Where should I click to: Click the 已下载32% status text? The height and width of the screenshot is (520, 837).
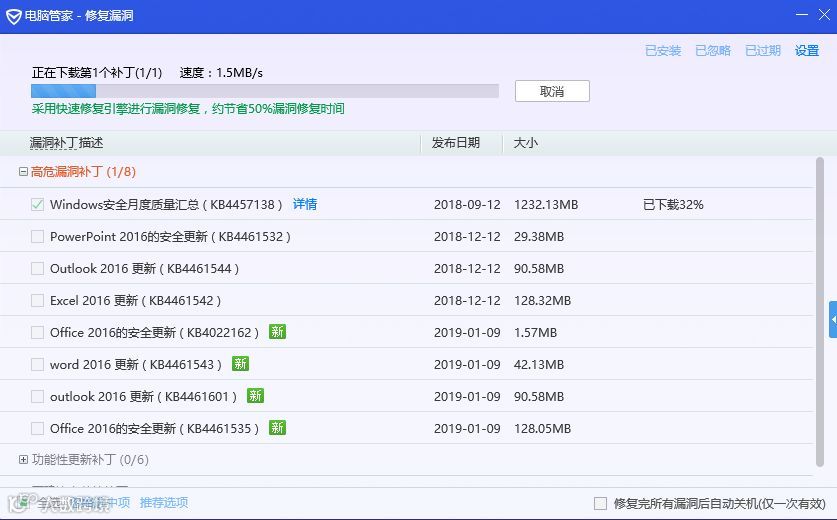(673, 204)
